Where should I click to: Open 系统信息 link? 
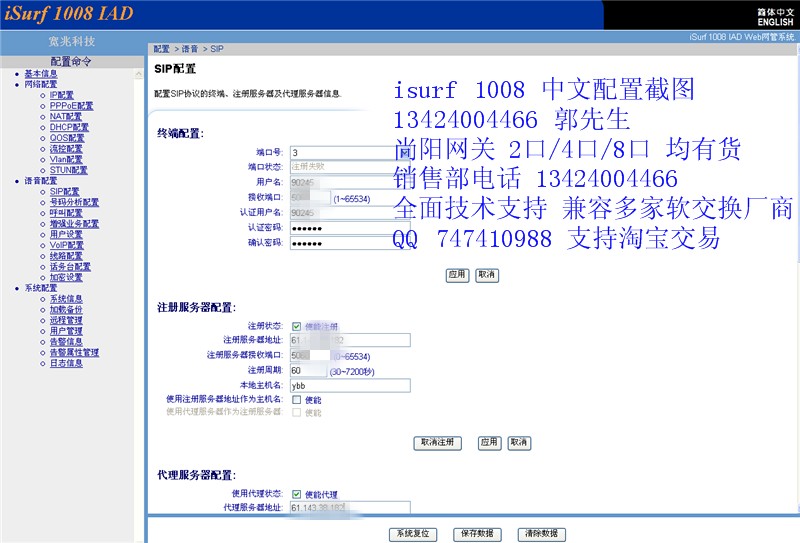point(66,299)
